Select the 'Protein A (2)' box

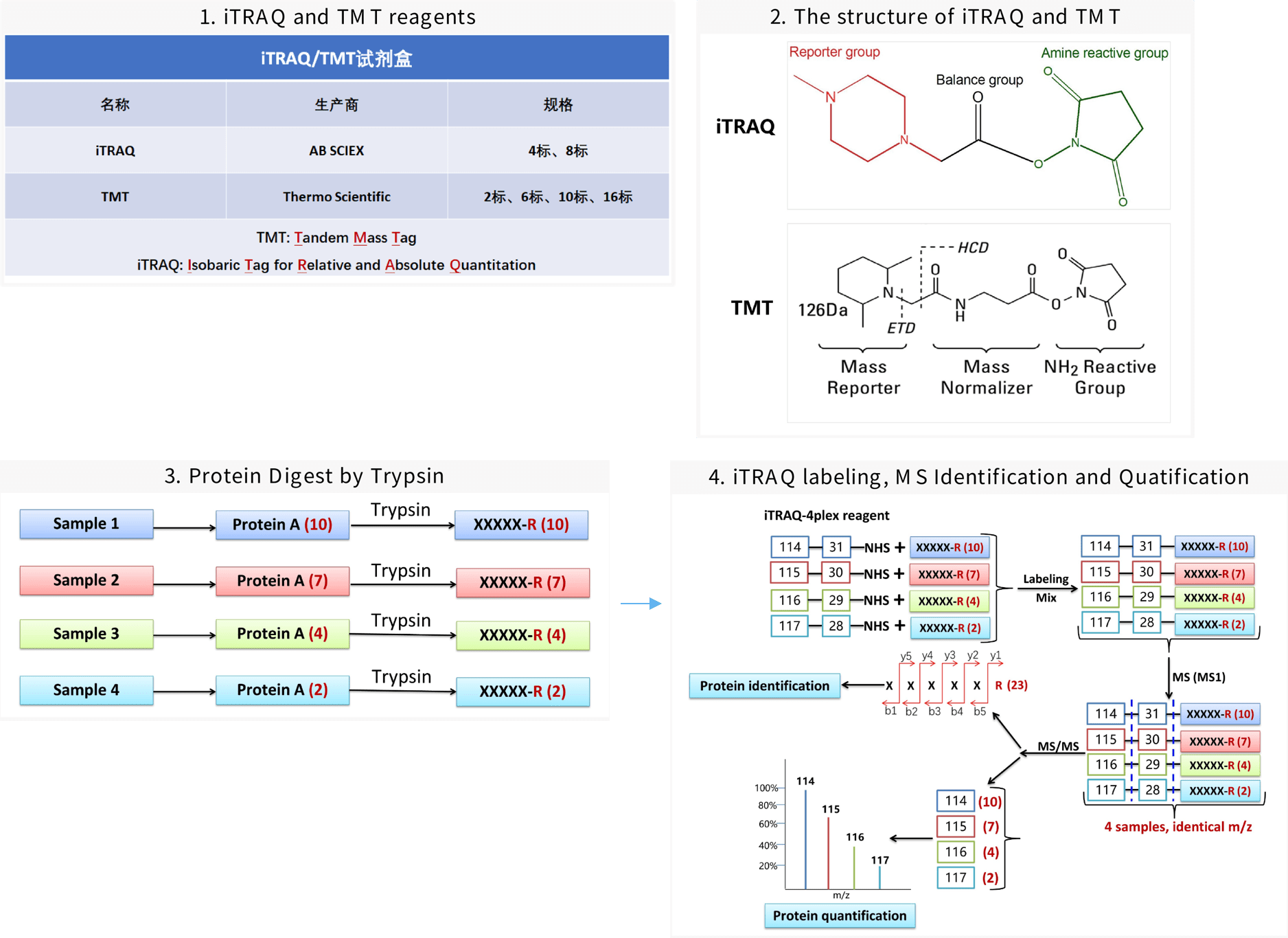click(282, 690)
